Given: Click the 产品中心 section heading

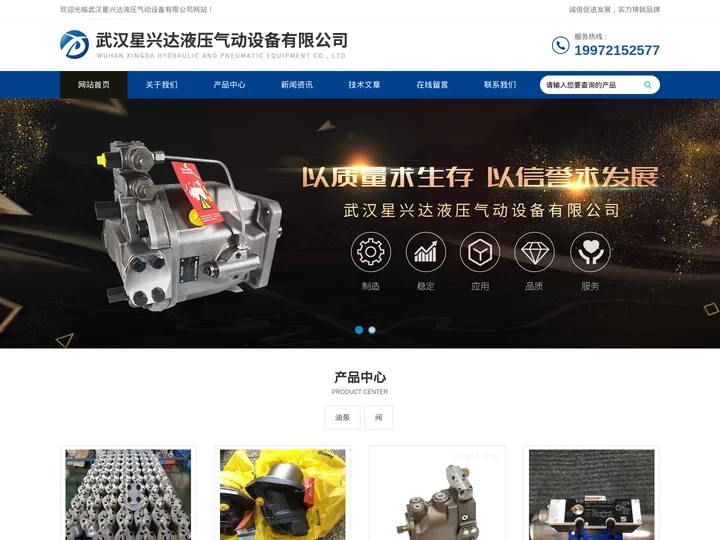Looking at the screenshot, I should click(360, 377).
